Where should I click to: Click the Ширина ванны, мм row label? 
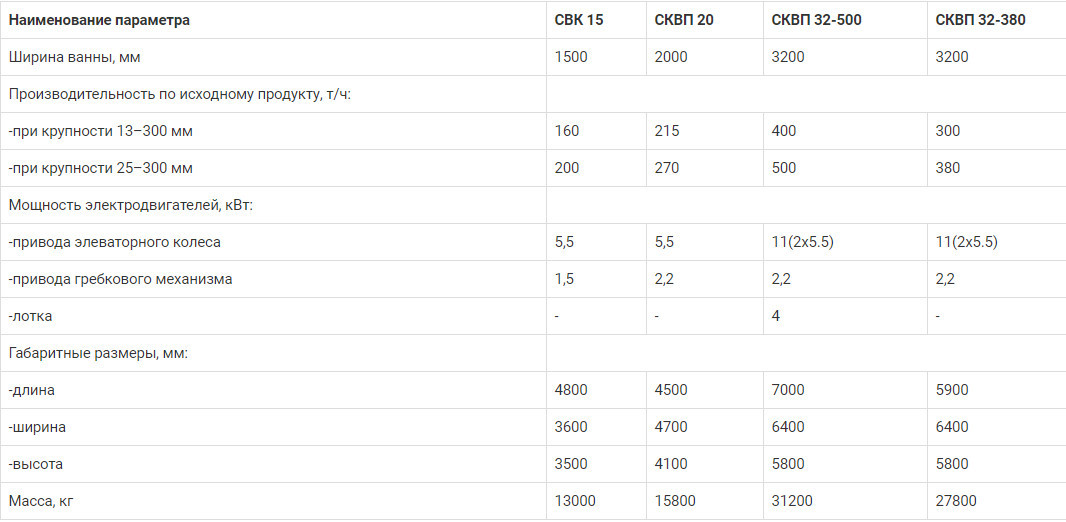(74, 57)
